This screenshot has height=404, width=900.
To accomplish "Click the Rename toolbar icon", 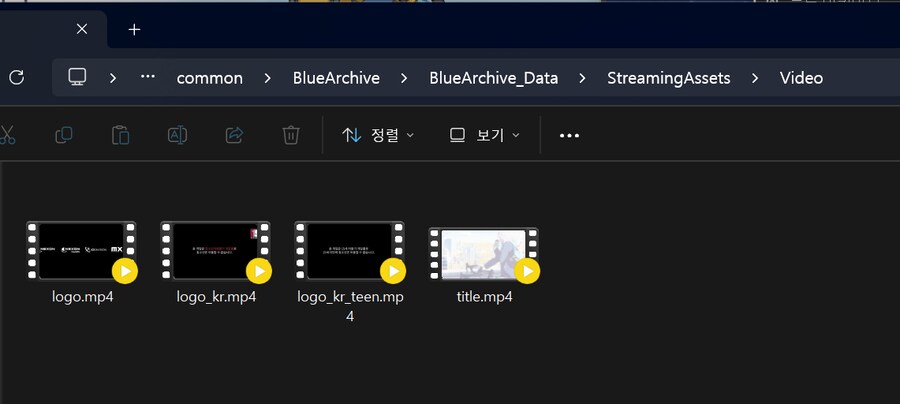I will pyautogui.click(x=177, y=135).
